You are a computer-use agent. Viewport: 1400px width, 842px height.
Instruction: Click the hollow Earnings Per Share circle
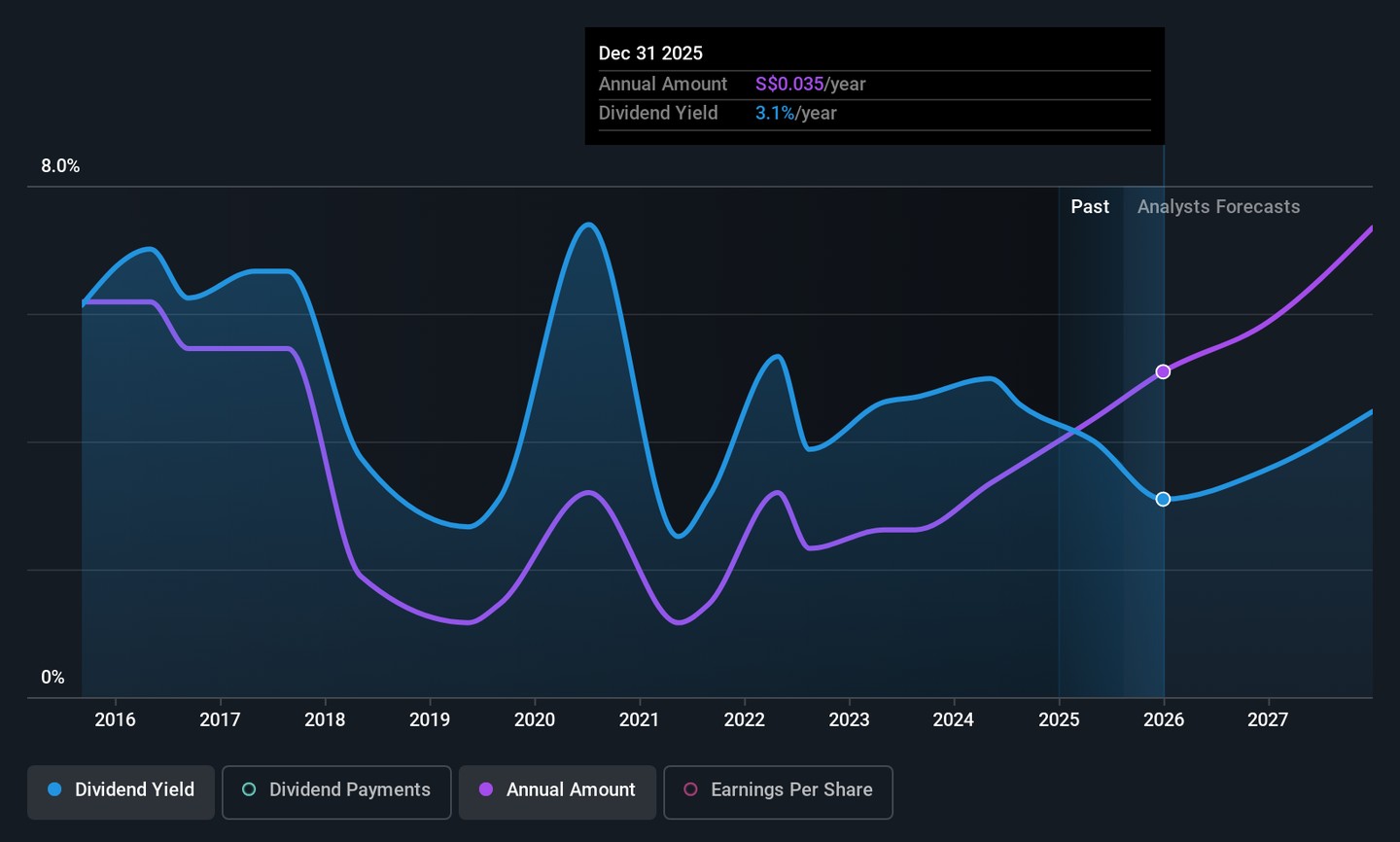point(690,790)
